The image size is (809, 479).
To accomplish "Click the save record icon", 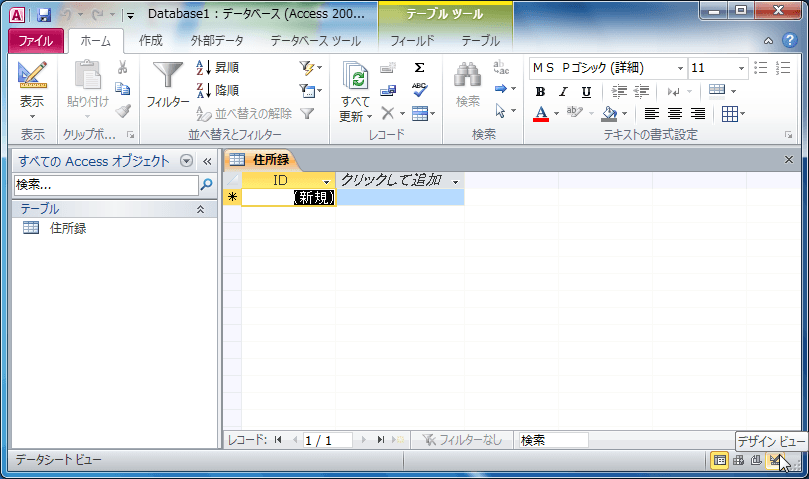I will tap(388, 90).
